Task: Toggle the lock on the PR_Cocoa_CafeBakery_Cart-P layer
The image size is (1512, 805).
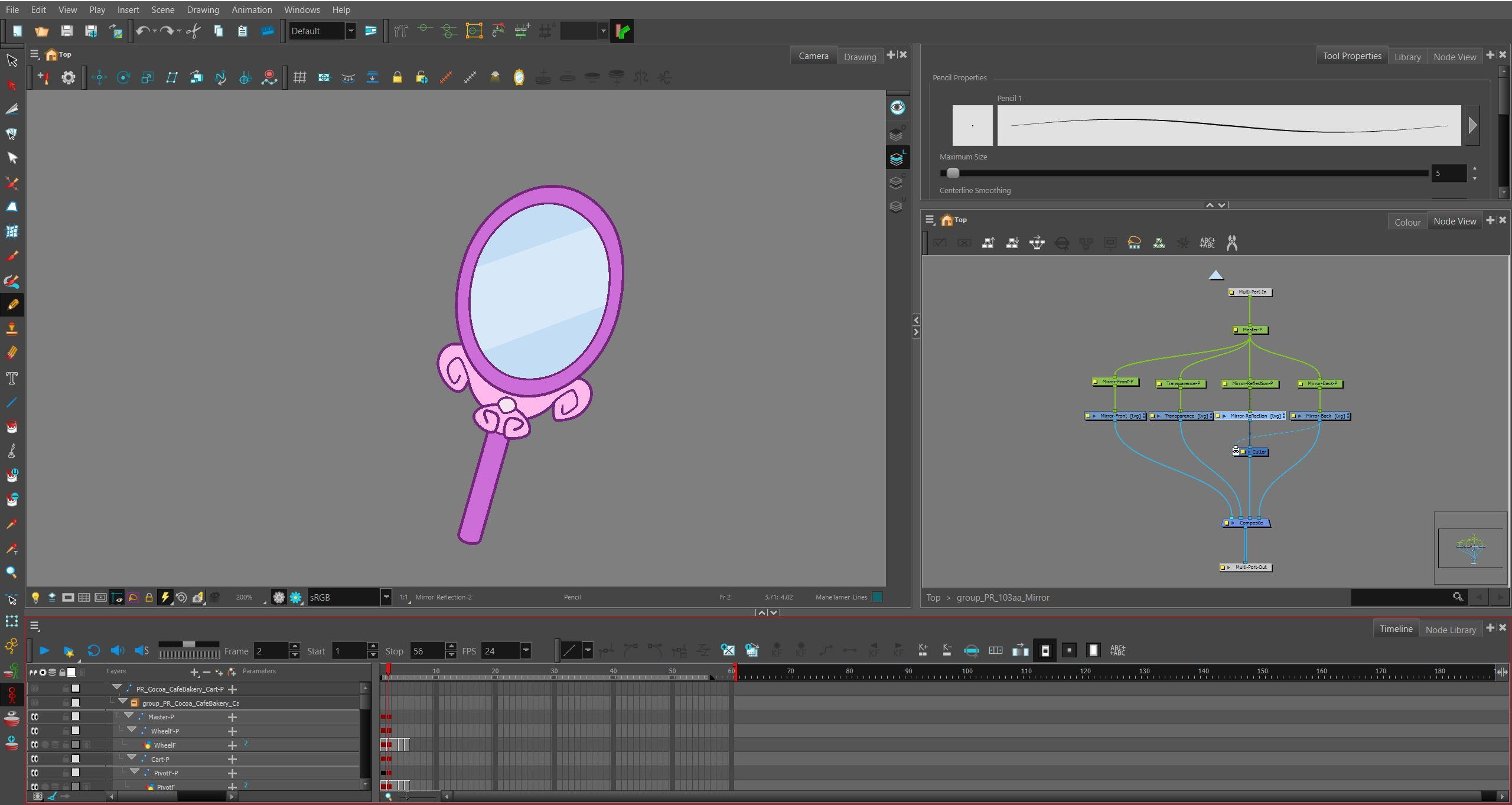Action: tap(66, 689)
